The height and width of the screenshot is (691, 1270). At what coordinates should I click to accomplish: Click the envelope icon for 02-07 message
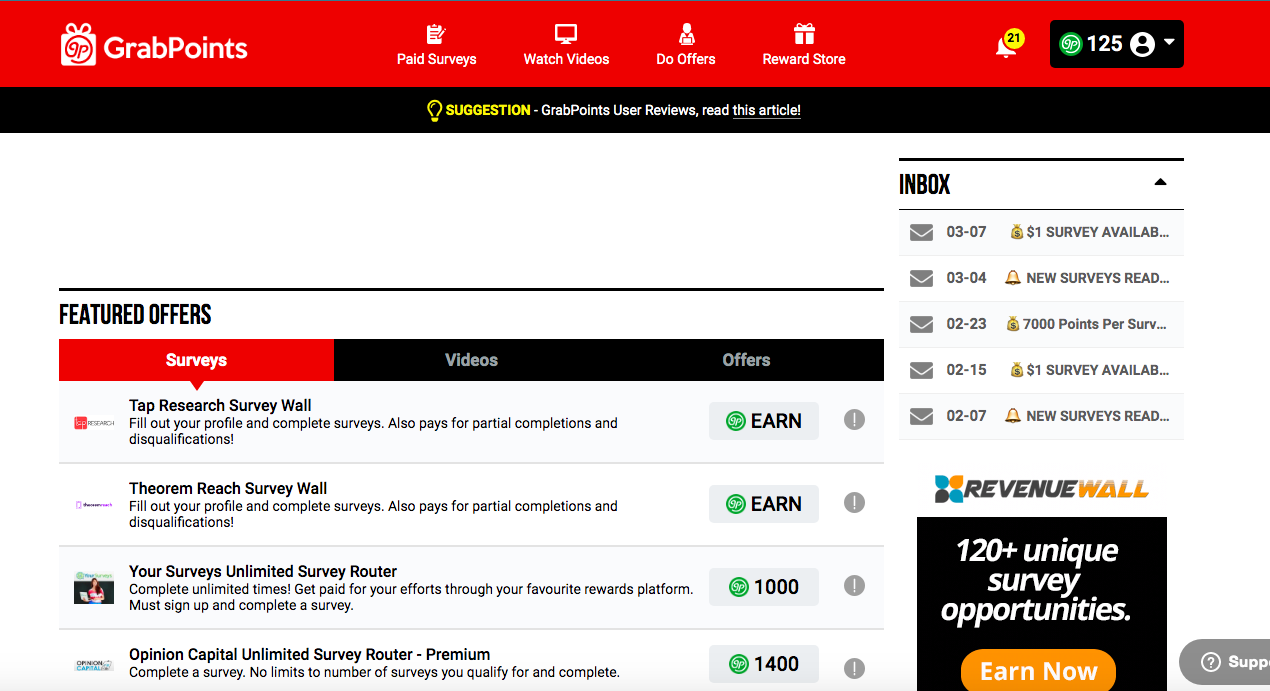click(921, 416)
